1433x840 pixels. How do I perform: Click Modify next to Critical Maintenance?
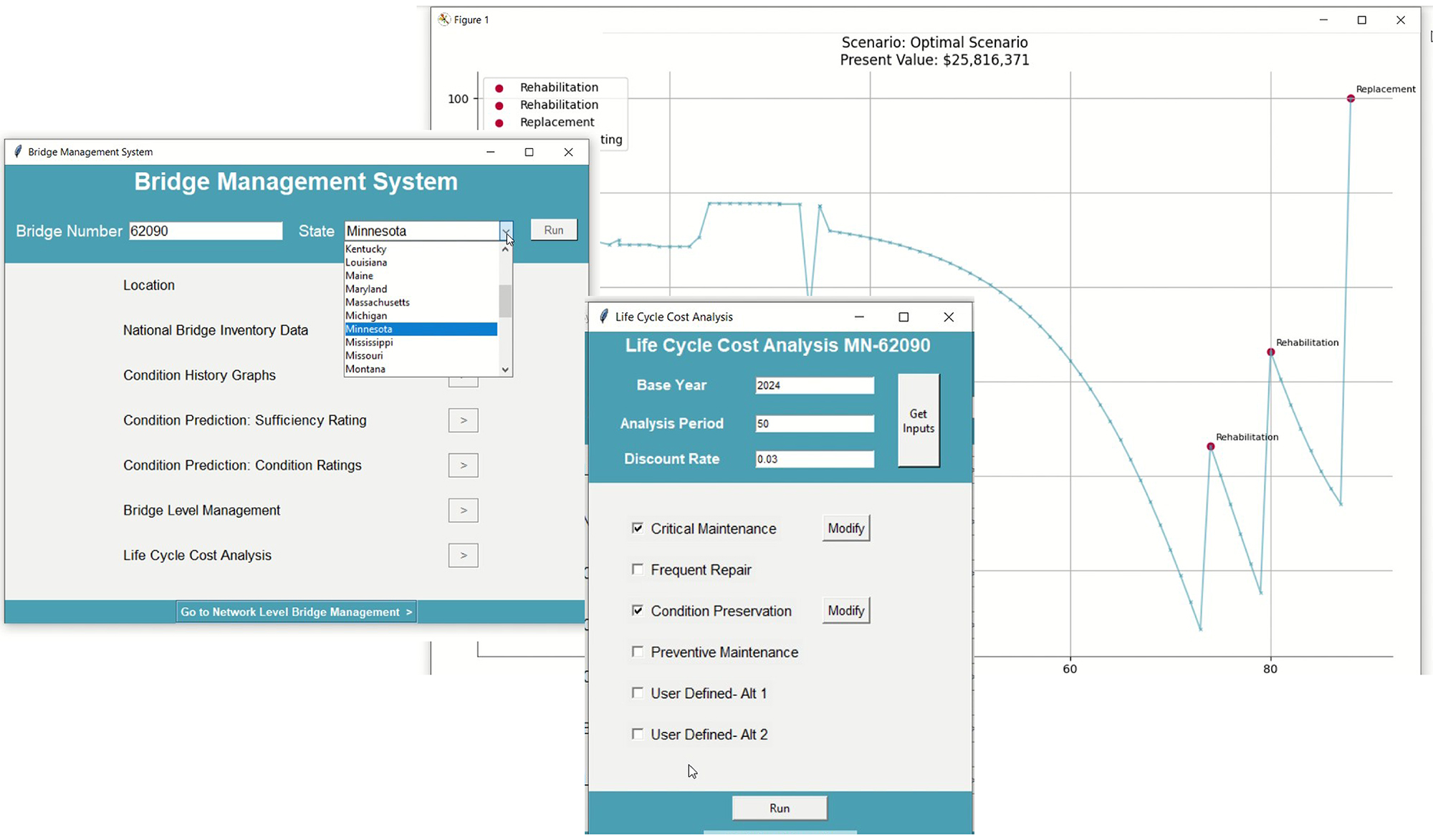(846, 528)
